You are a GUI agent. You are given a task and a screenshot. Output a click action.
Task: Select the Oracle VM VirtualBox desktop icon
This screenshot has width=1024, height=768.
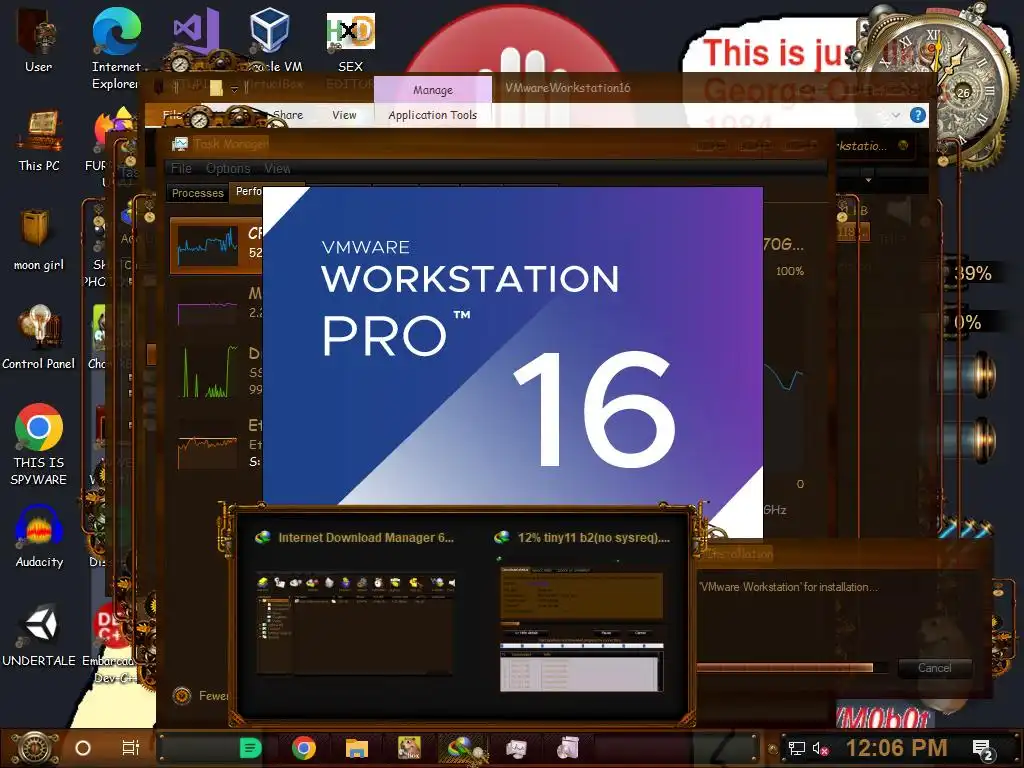coord(270,39)
